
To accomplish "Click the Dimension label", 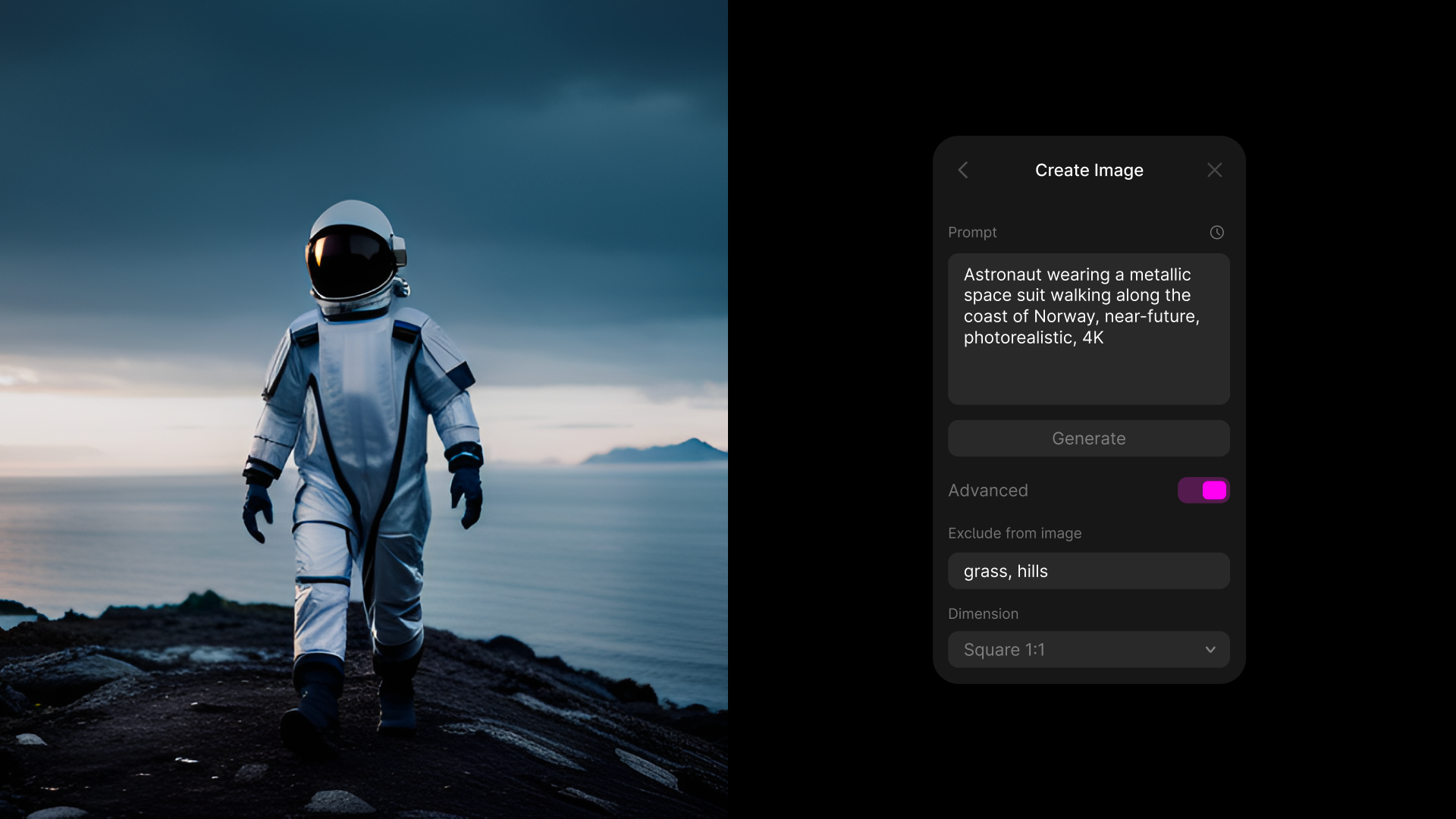I will pos(983,613).
